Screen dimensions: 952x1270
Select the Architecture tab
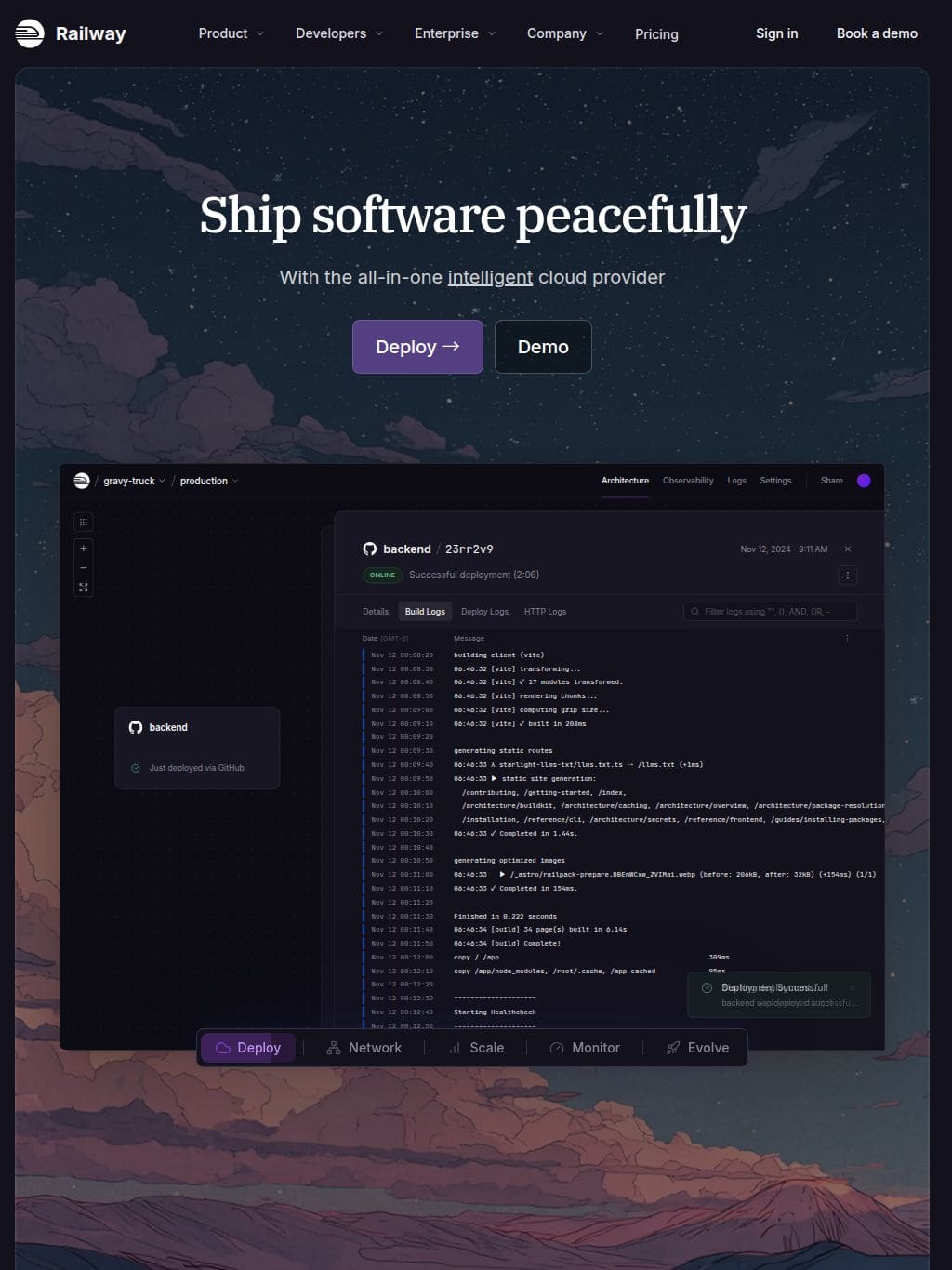click(625, 481)
